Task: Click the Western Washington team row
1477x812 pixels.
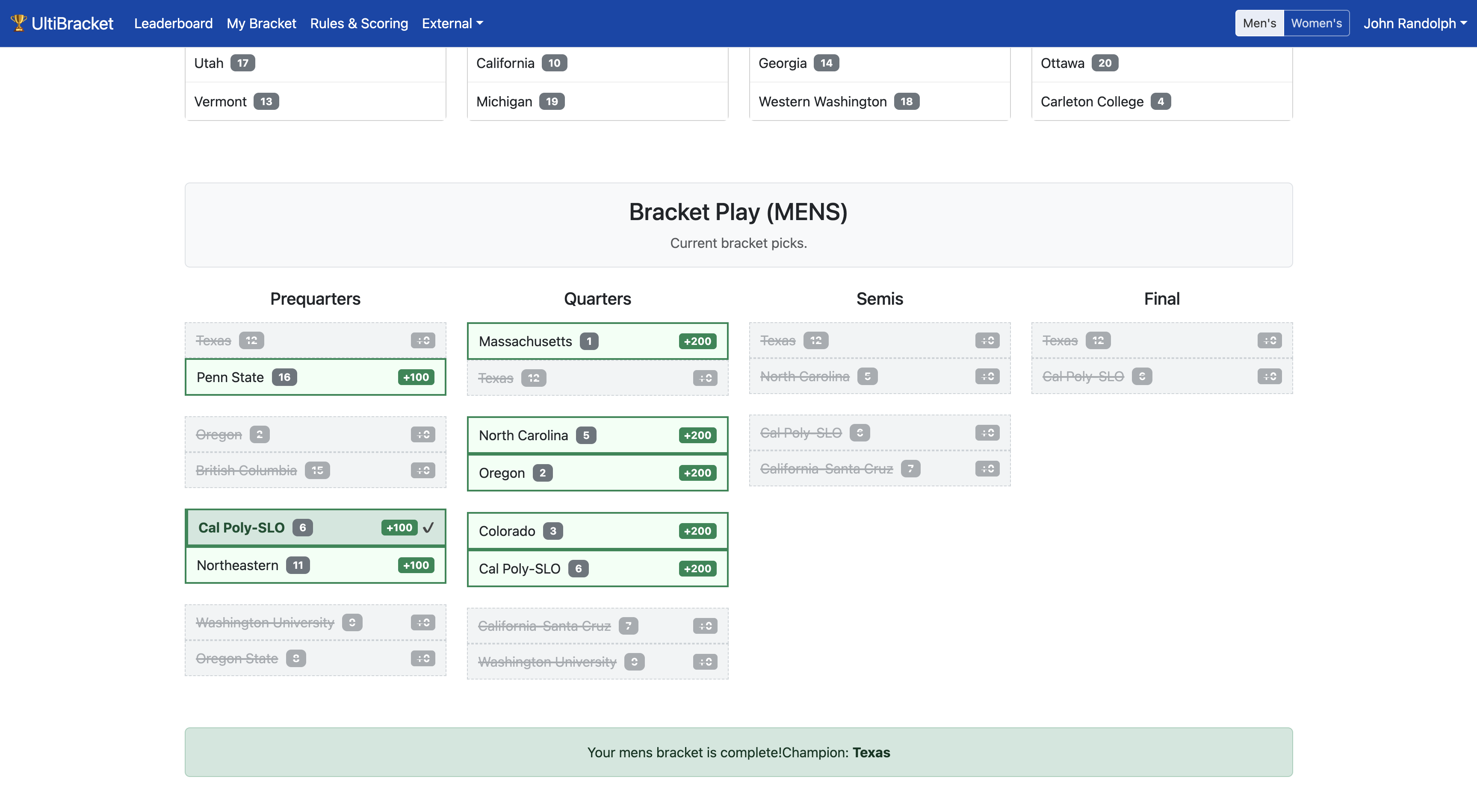Action: pyautogui.click(x=880, y=101)
